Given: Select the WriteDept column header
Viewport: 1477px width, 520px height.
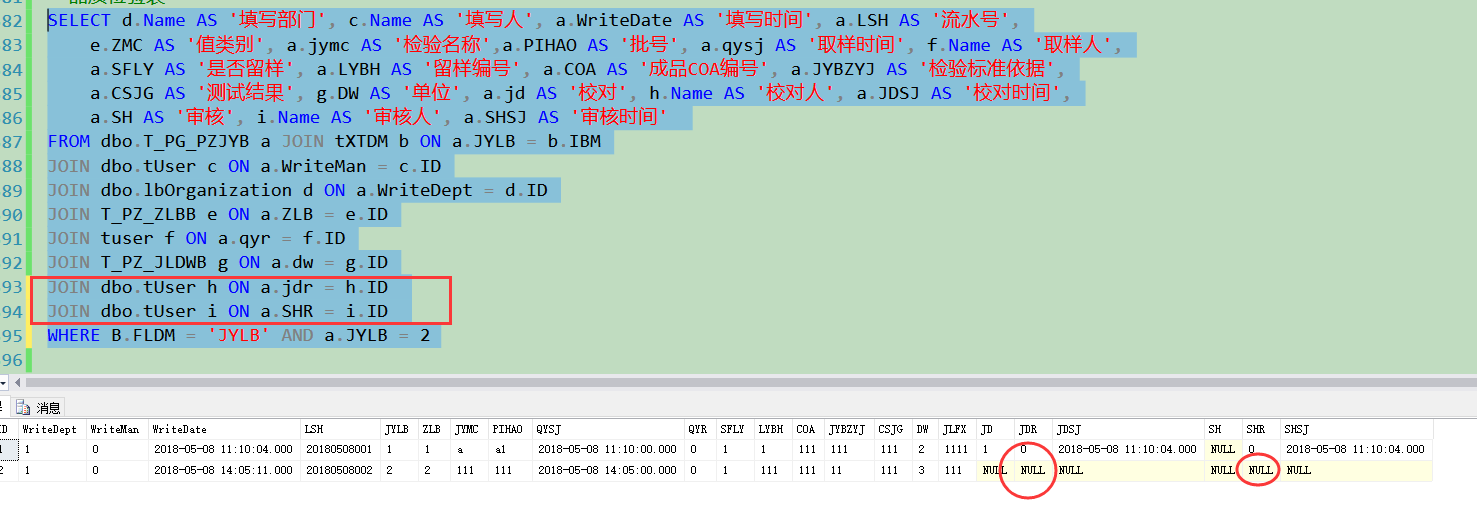Looking at the screenshot, I should [x=51, y=430].
